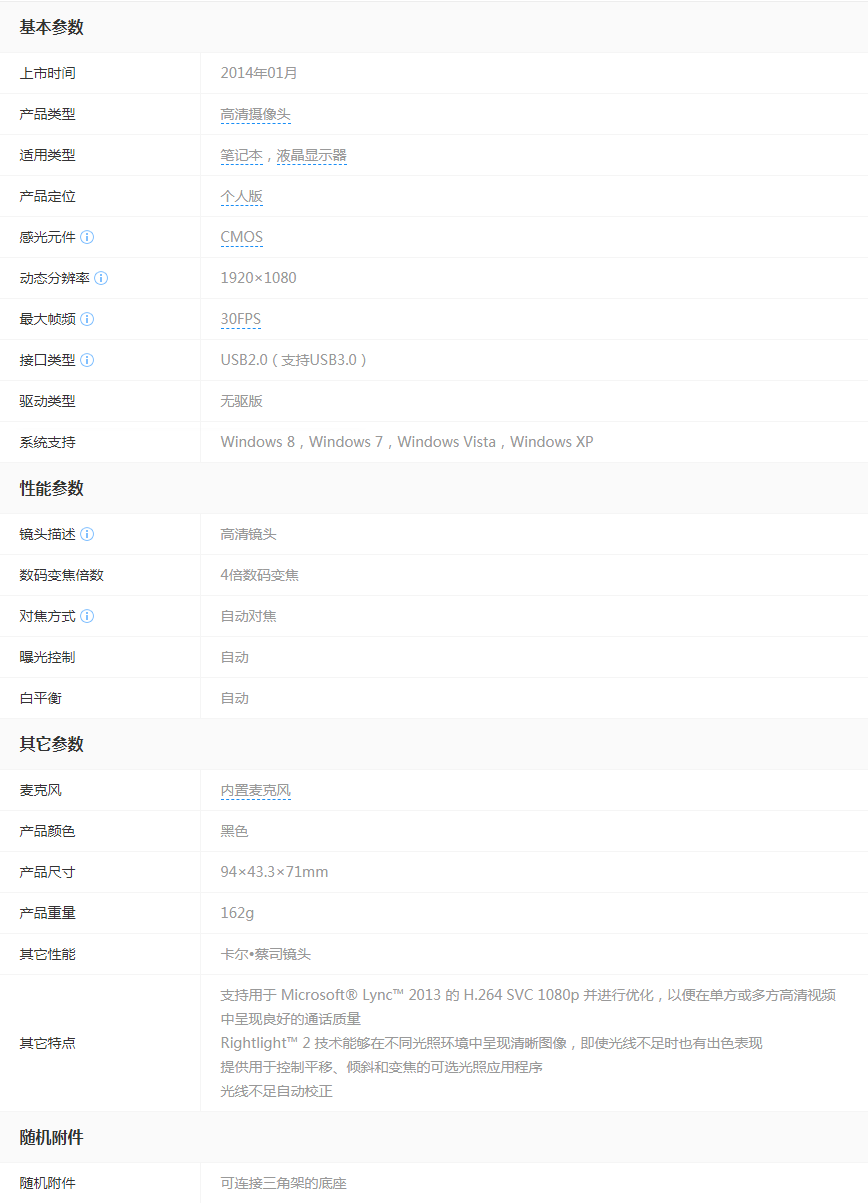This screenshot has width=868, height=1203.
Task: Click the CMOS sensor link
Action: pos(241,238)
